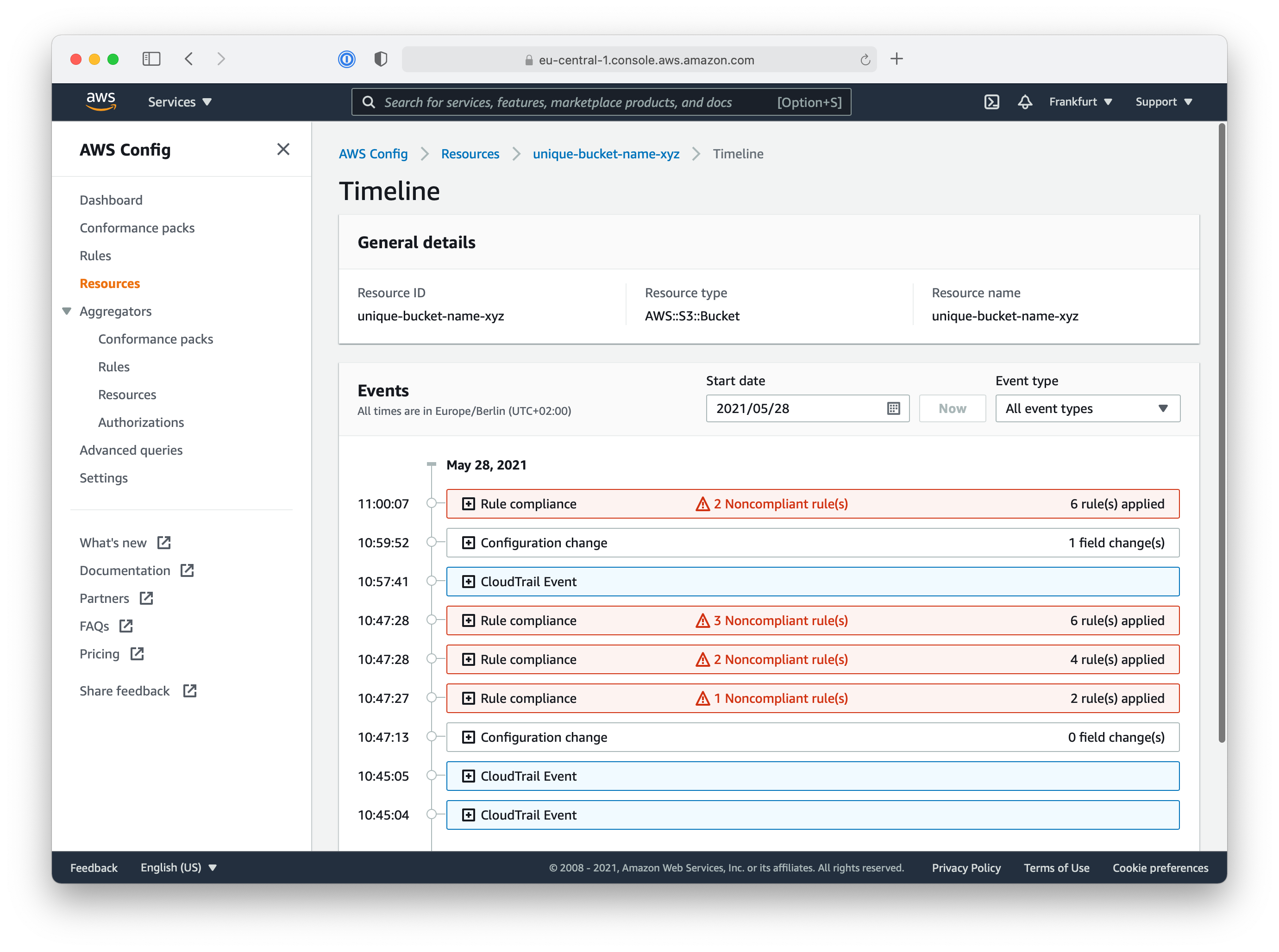Image resolution: width=1279 pixels, height=952 pixels.
Task: Click the calendar icon next to start date
Action: 893,408
